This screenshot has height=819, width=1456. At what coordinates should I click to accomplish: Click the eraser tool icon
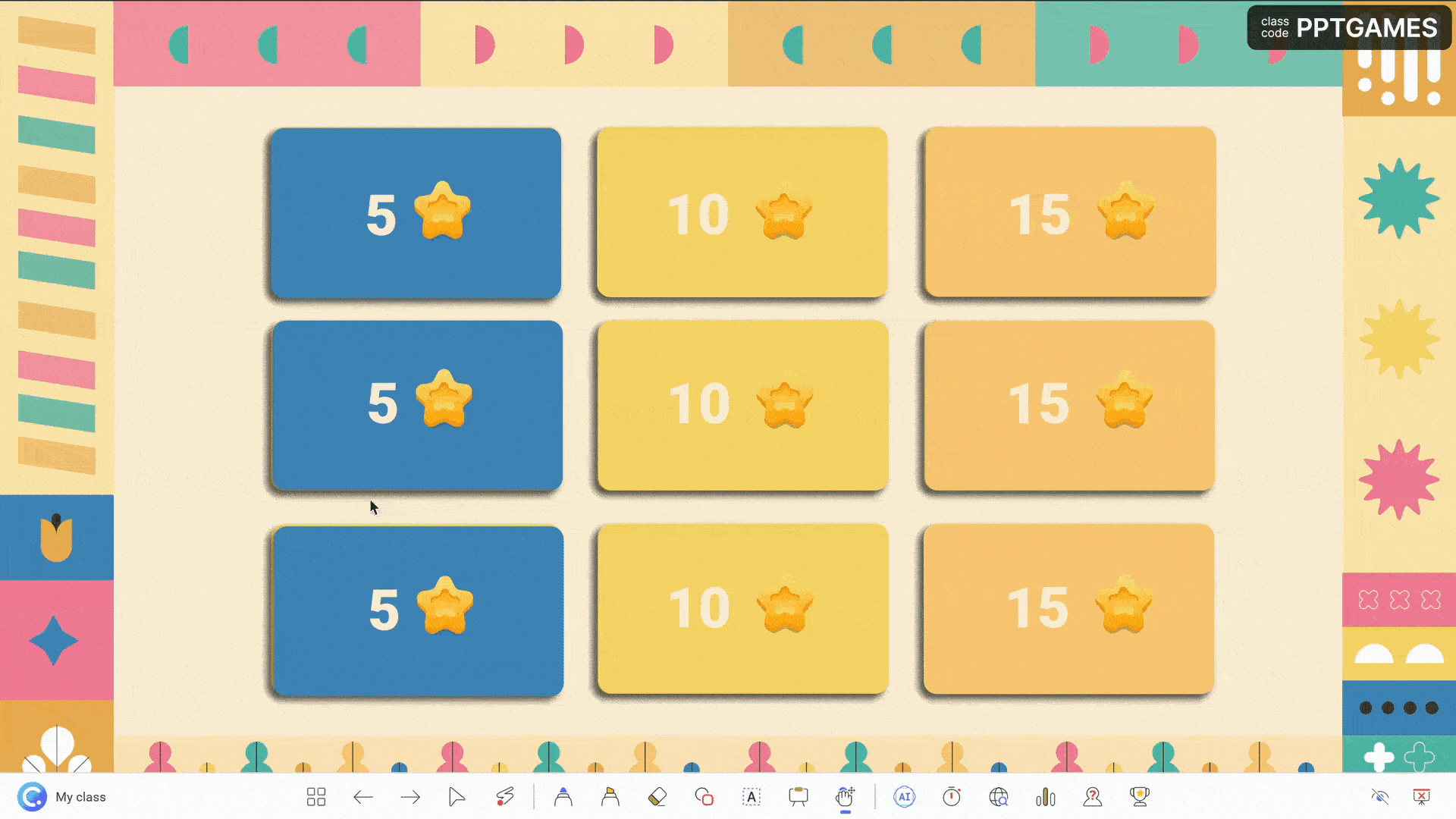(x=655, y=796)
